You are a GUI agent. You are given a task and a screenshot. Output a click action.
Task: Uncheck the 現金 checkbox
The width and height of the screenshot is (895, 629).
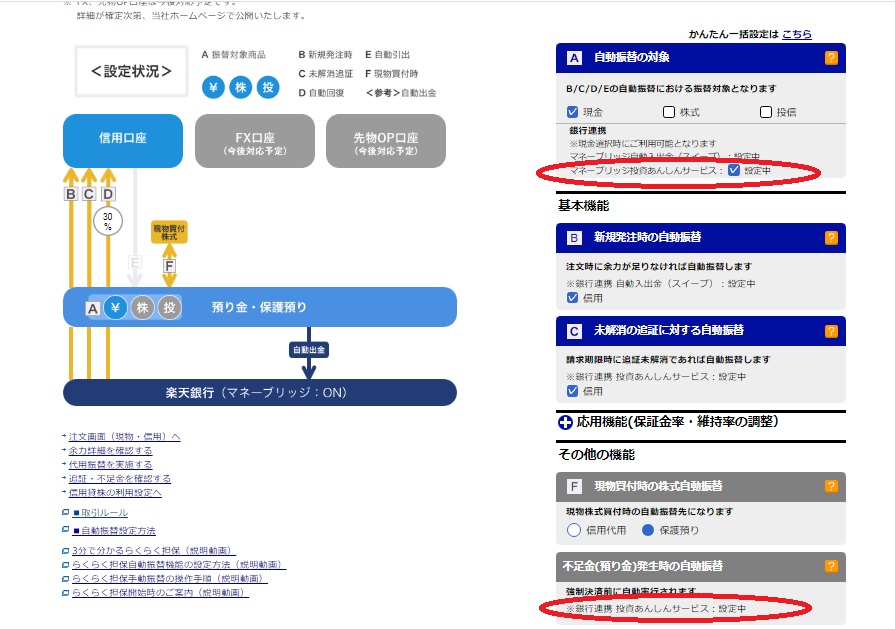tap(573, 112)
